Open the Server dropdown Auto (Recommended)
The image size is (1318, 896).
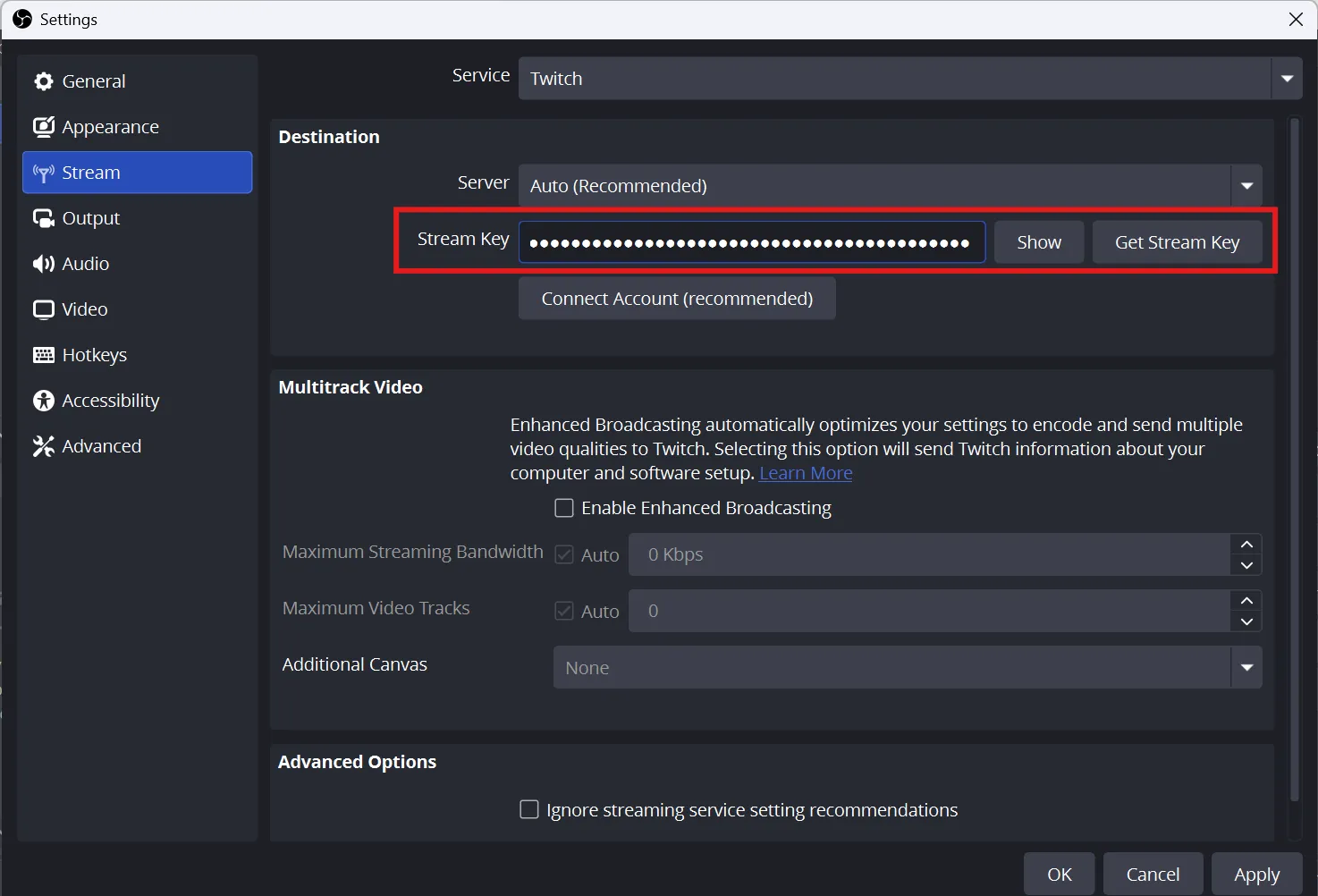click(890, 186)
